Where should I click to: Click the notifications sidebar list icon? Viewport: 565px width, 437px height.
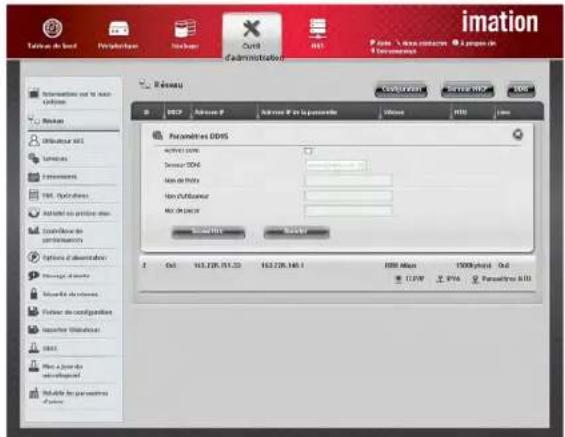(x=34, y=195)
